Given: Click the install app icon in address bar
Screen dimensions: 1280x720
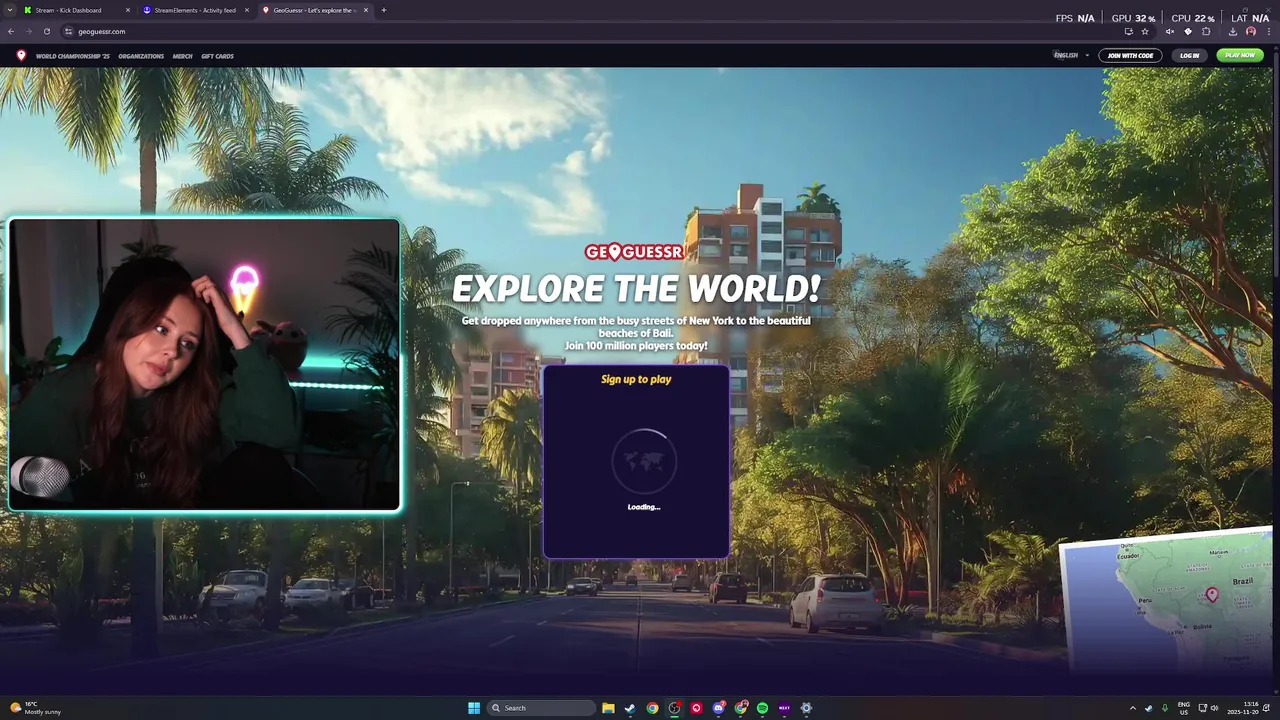Looking at the screenshot, I should coord(1128,31).
